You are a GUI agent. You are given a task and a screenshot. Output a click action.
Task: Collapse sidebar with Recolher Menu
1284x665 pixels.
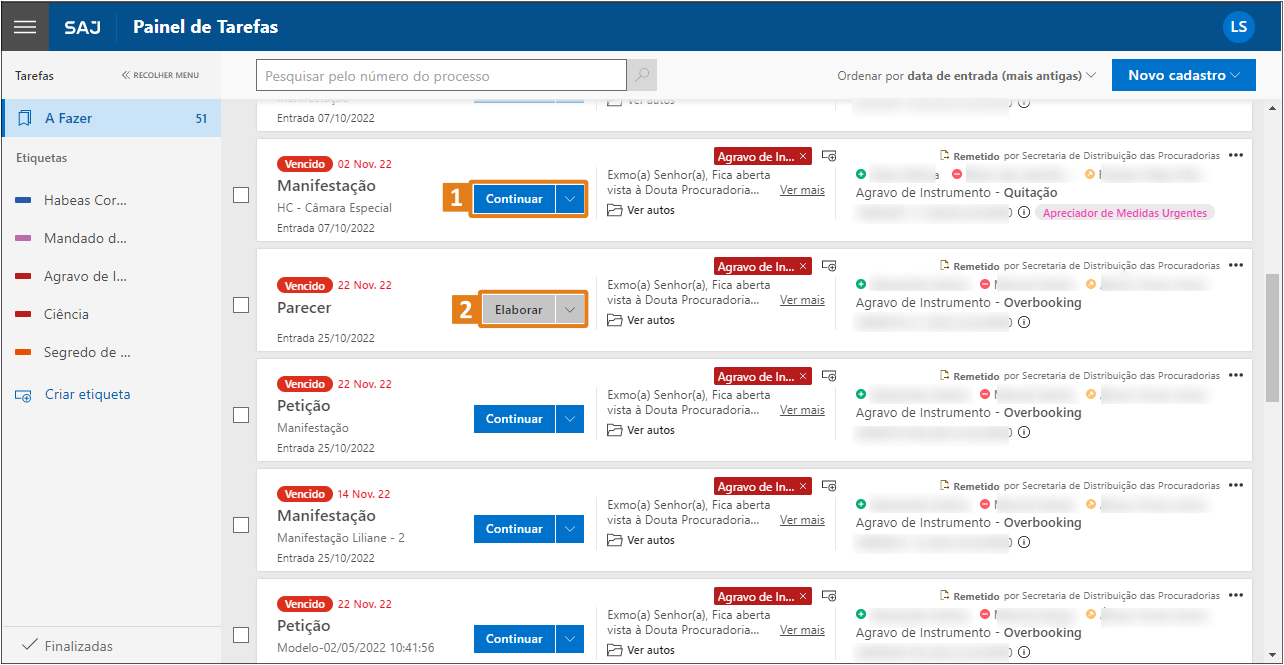[160, 75]
